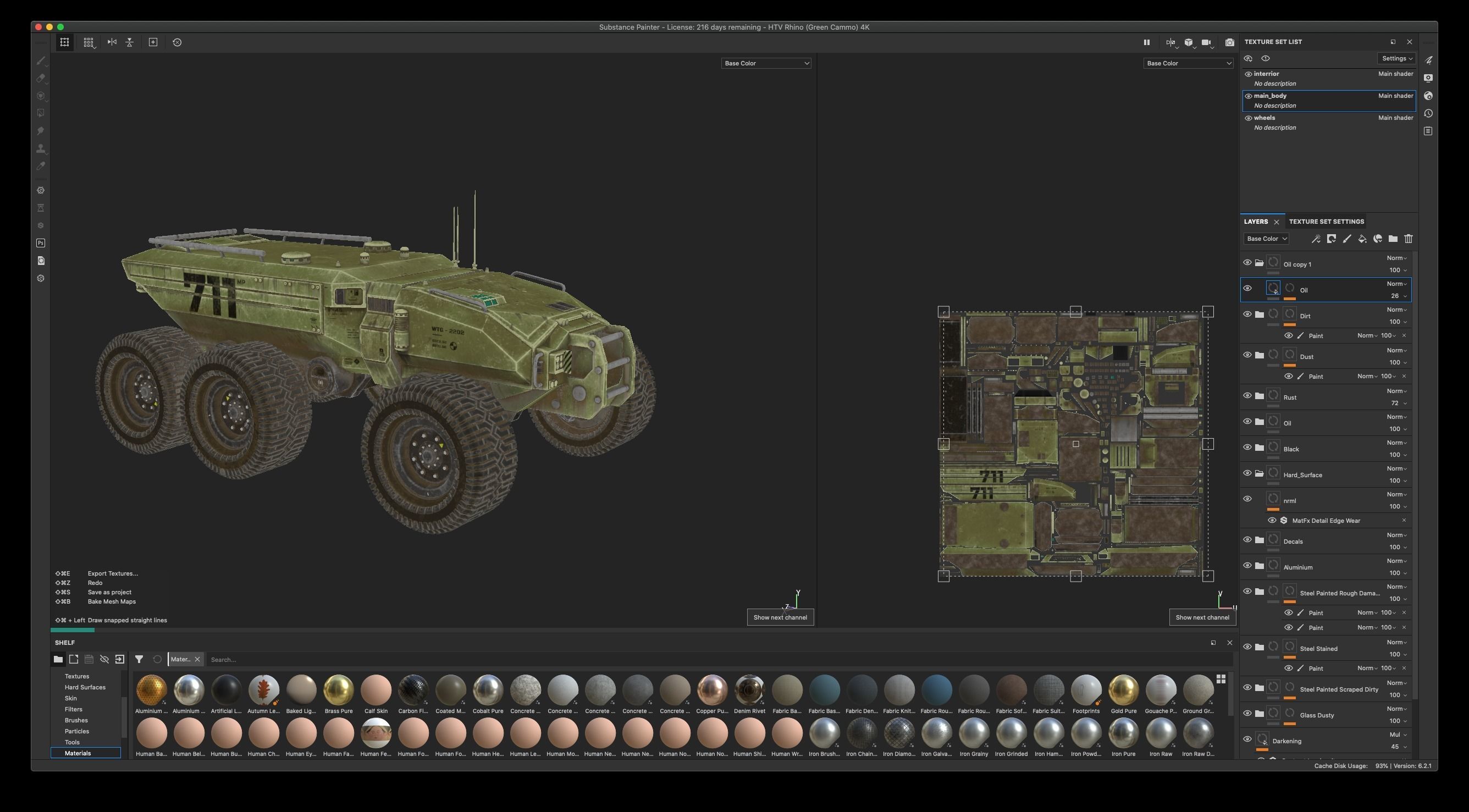Click the Photoshop export plugin icon
The image size is (1469, 812).
click(x=41, y=243)
